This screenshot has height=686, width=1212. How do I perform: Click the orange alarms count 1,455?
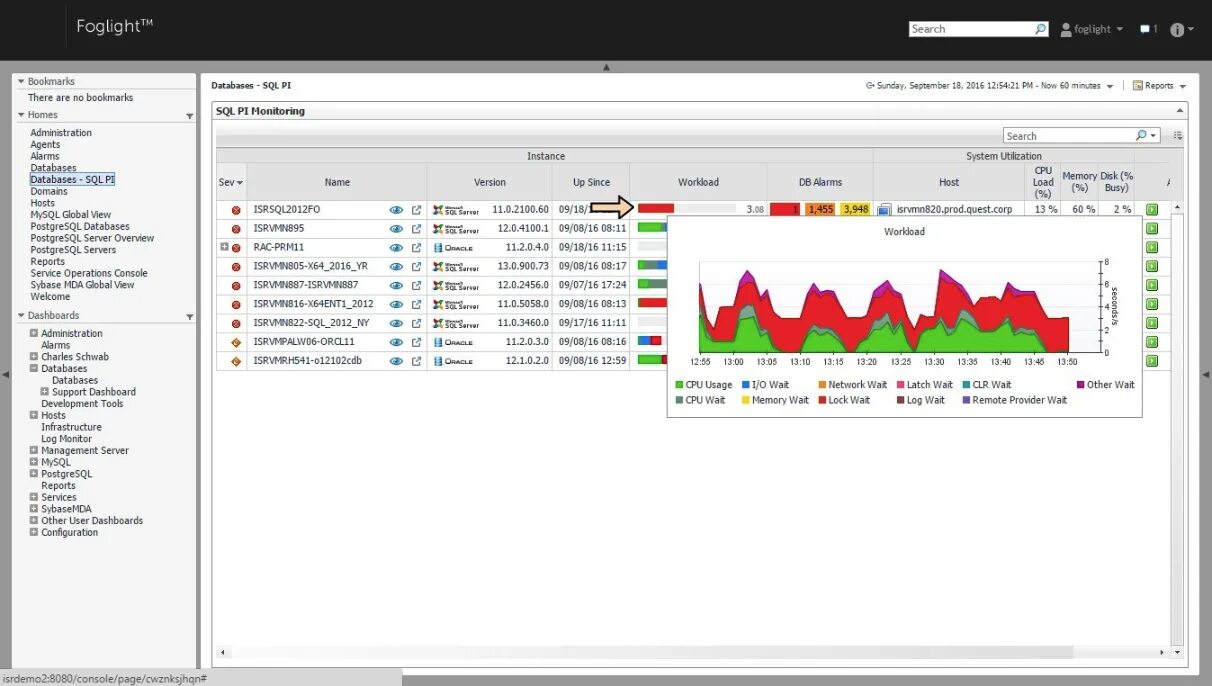(820, 210)
